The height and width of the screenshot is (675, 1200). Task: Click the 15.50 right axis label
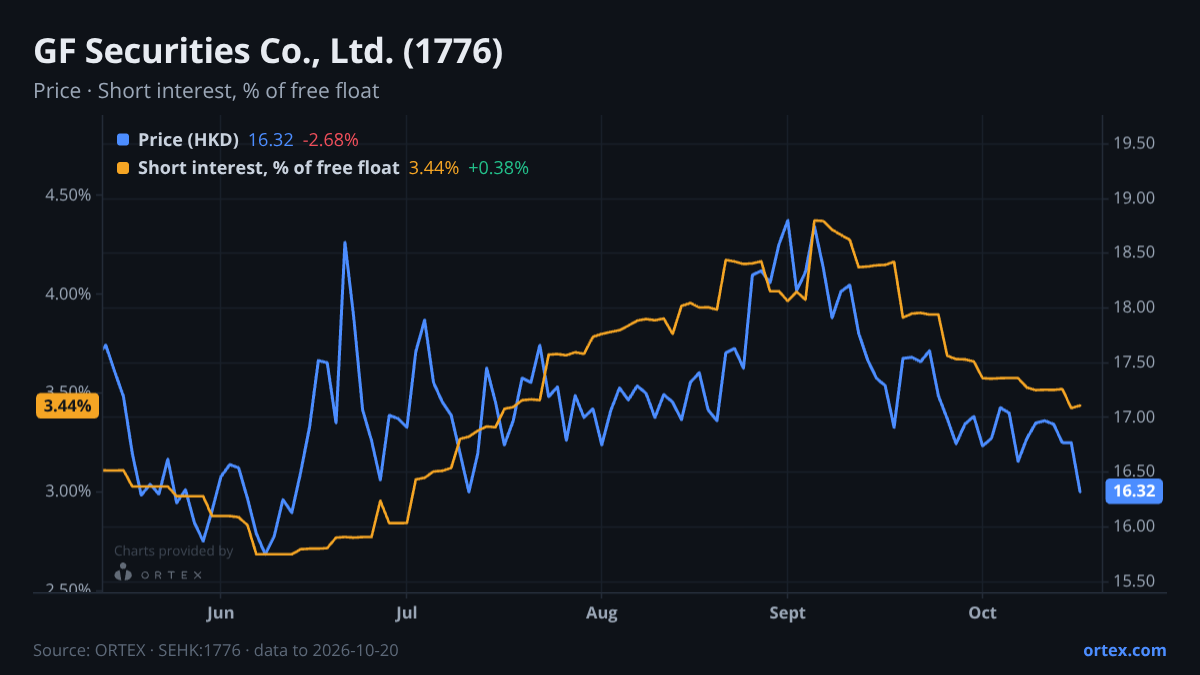(x=1133, y=581)
